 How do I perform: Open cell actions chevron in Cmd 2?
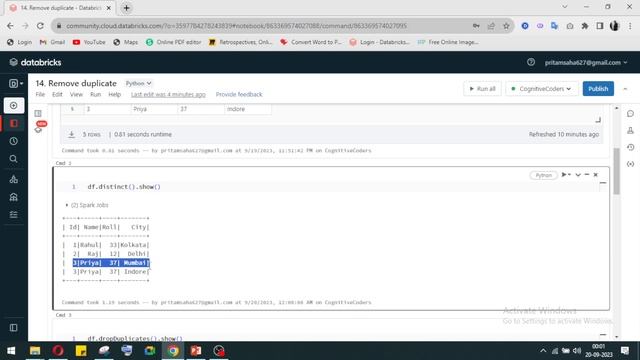pos(578,175)
